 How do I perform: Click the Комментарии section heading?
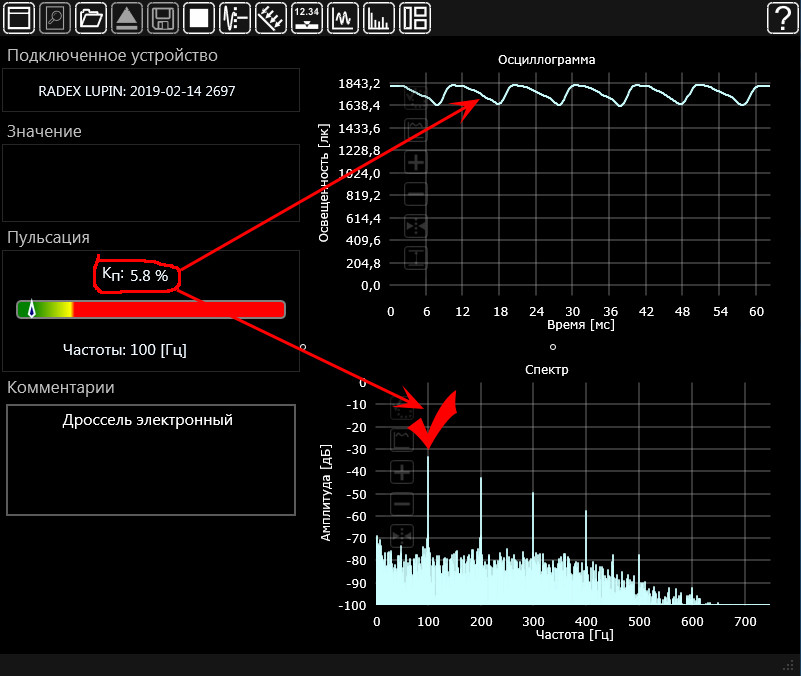click(61, 387)
